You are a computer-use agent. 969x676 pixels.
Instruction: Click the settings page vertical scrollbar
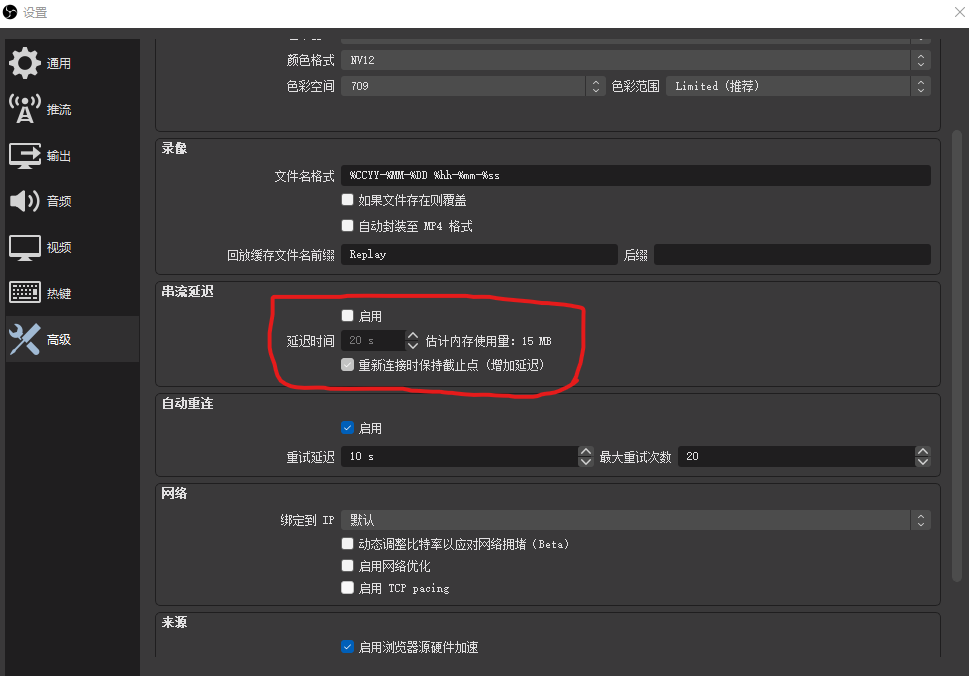(x=957, y=355)
